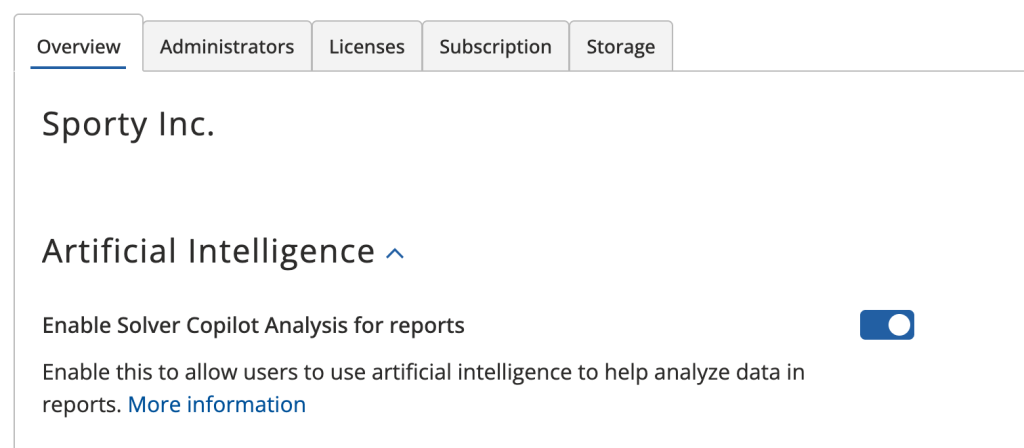The image size is (1024, 448).
Task: Hide AI settings using the heading arrow
Action: (395, 254)
